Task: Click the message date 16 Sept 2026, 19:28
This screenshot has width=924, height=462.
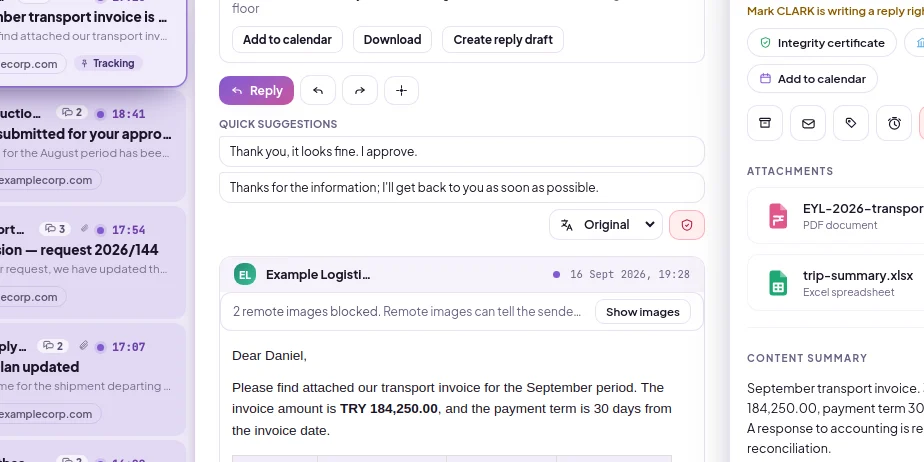Action: pyautogui.click(x=629, y=275)
